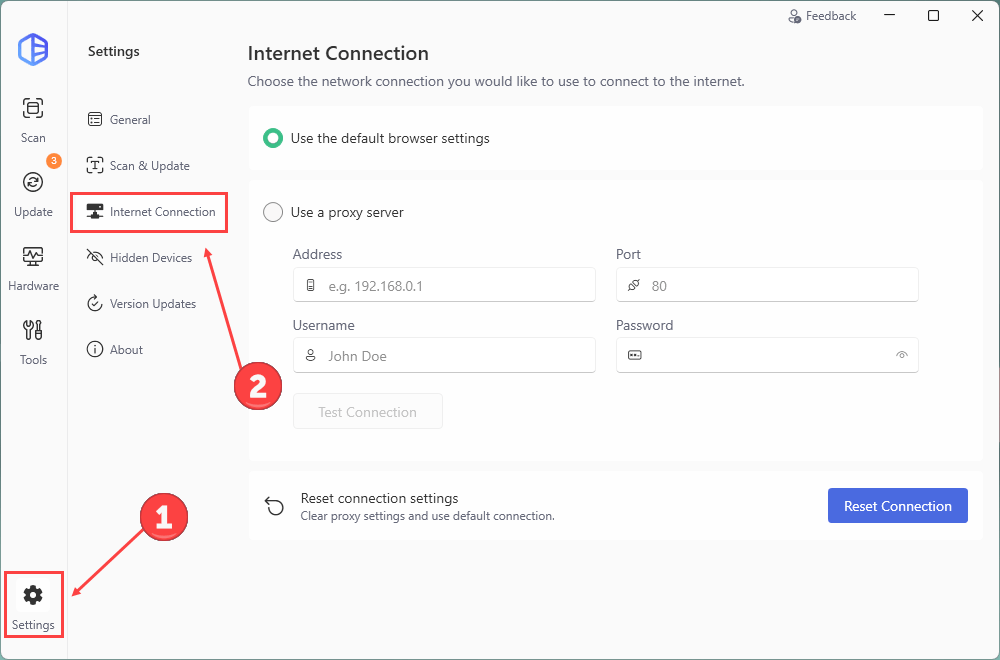Open Hidden Devices settings page
Image resolution: width=1000 pixels, height=660 pixels.
tap(150, 258)
